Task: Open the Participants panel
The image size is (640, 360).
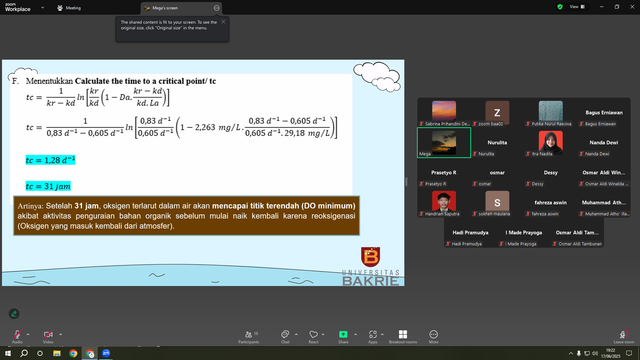Action: [x=249, y=337]
